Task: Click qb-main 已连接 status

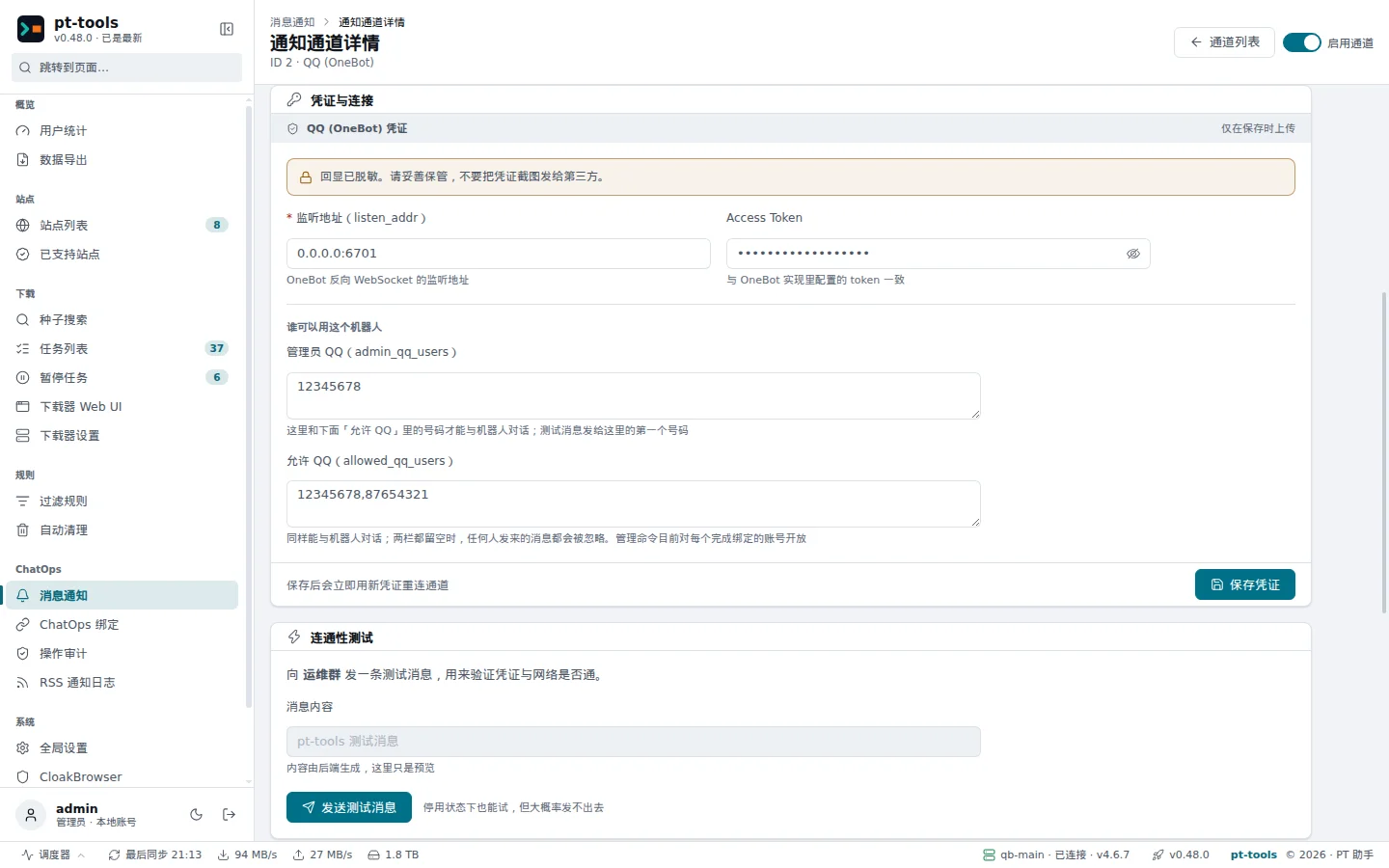Action: [1056, 854]
